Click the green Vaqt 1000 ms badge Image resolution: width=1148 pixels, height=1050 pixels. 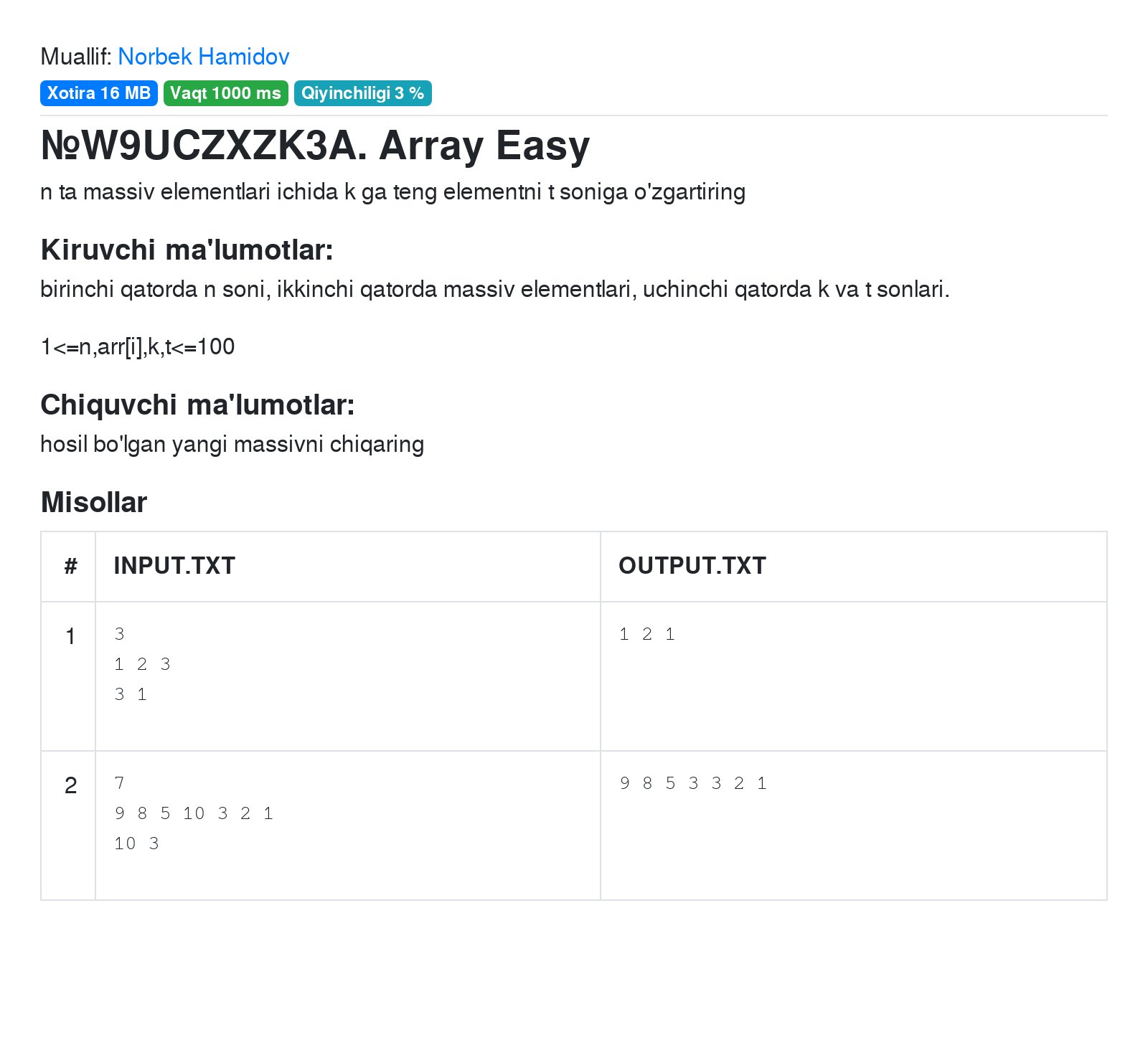point(225,93)
